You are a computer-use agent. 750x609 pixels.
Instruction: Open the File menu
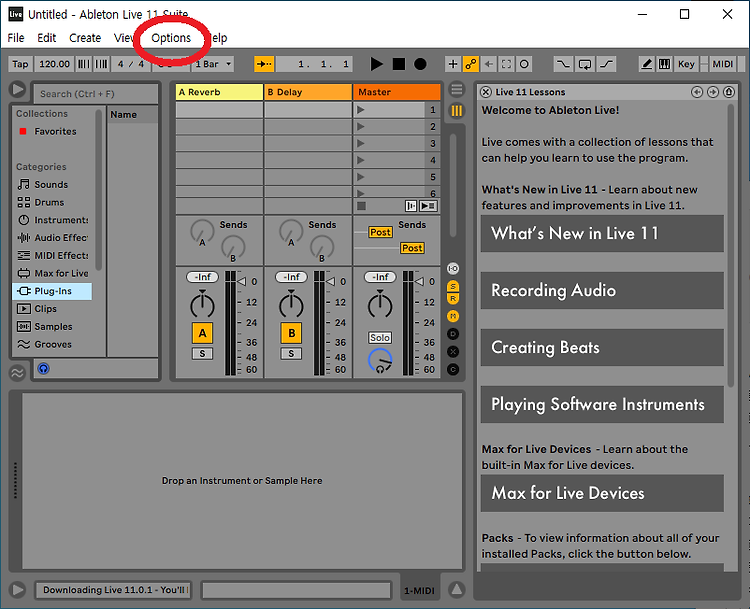pos(16,38)
